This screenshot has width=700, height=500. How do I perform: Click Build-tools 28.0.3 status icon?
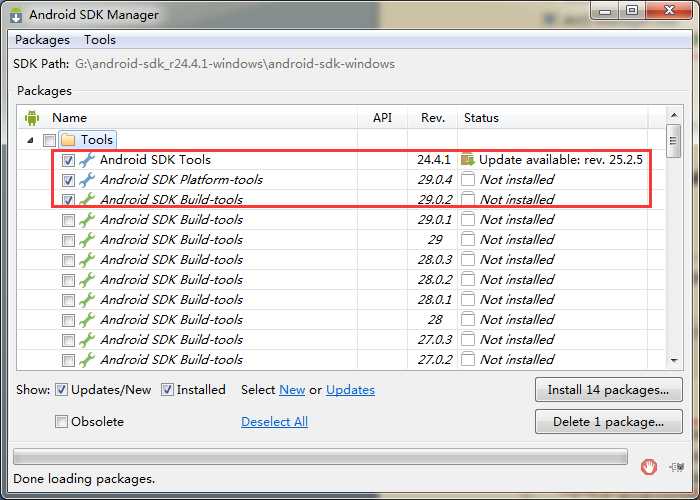[x=467, y=259]
